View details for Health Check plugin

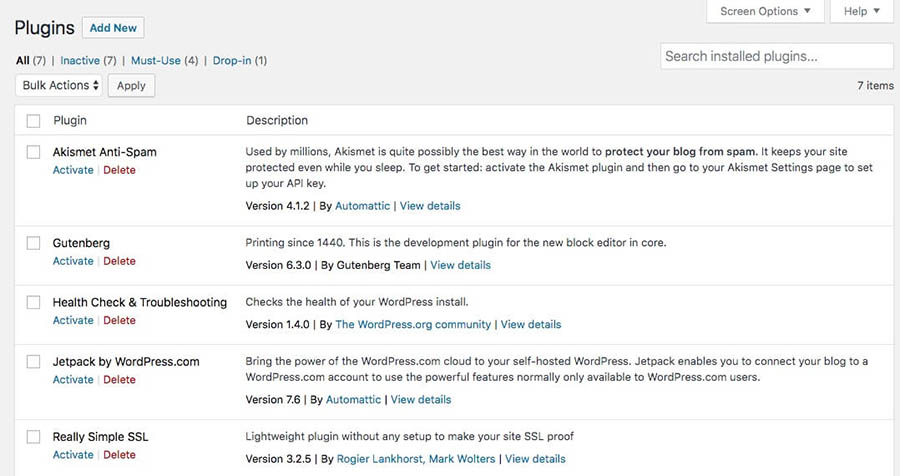(531, 324)
